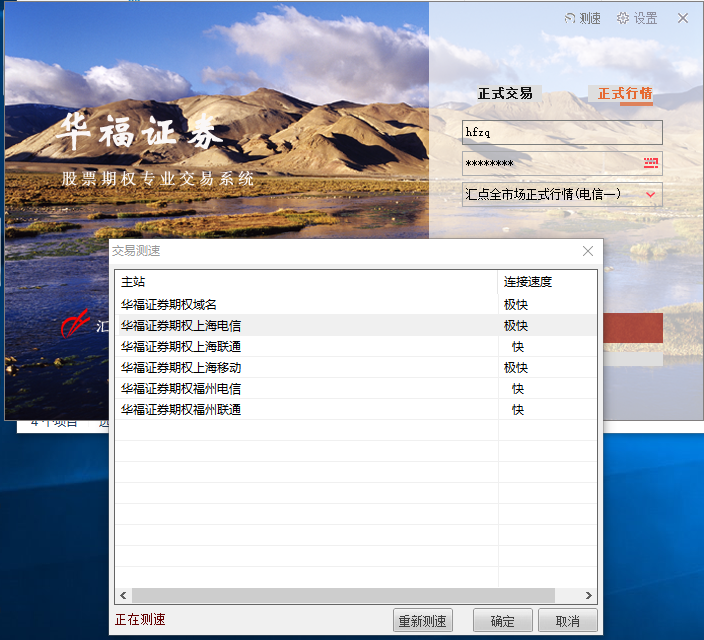
Task: Switch to 正式交易 tab
Action: click(x=506, y=93)
